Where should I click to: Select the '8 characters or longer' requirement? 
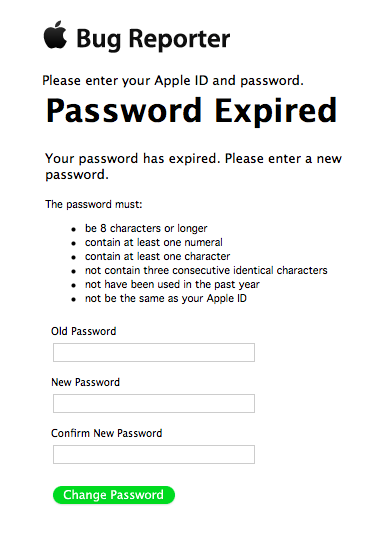146,228
